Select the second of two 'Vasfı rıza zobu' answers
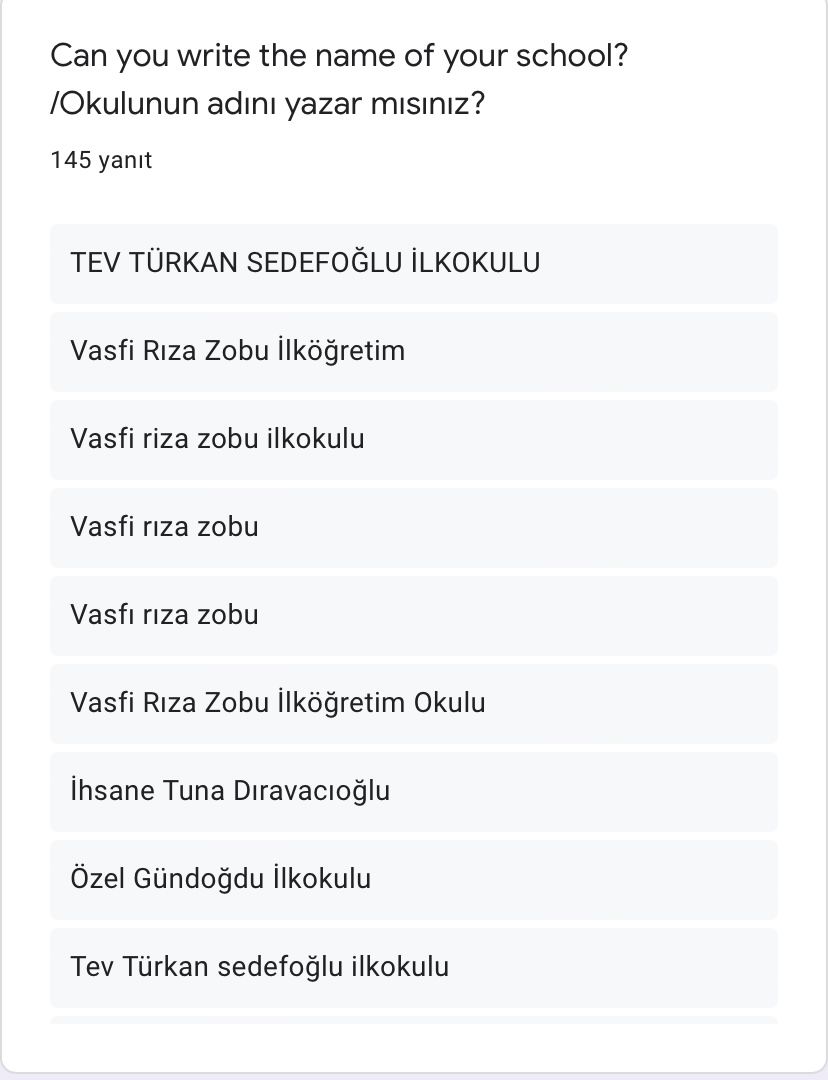828x1080 pixels. click(164, 615)
